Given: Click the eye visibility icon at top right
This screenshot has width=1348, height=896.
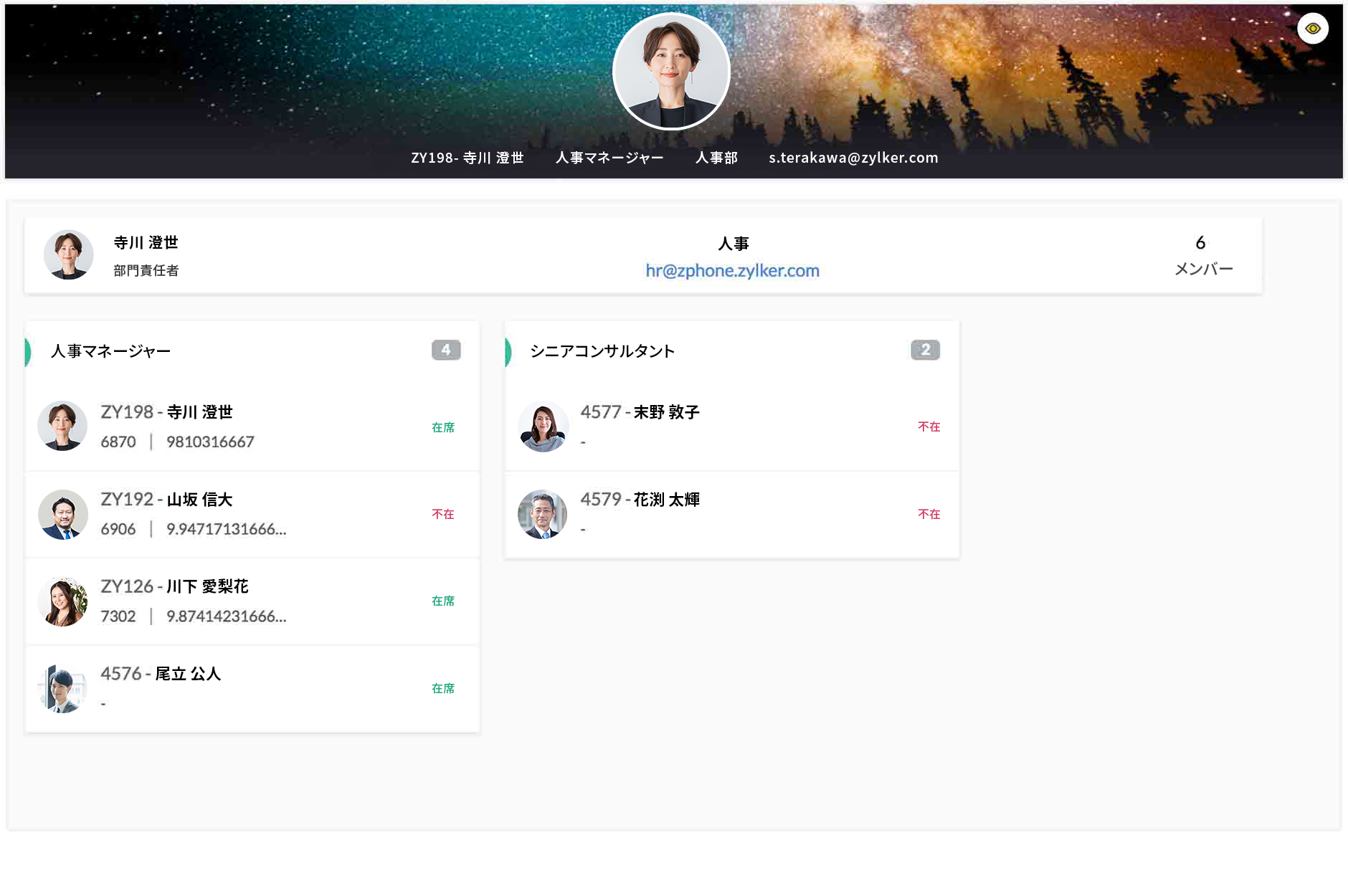Looking at the screenshot, I should click(1313, 27).
